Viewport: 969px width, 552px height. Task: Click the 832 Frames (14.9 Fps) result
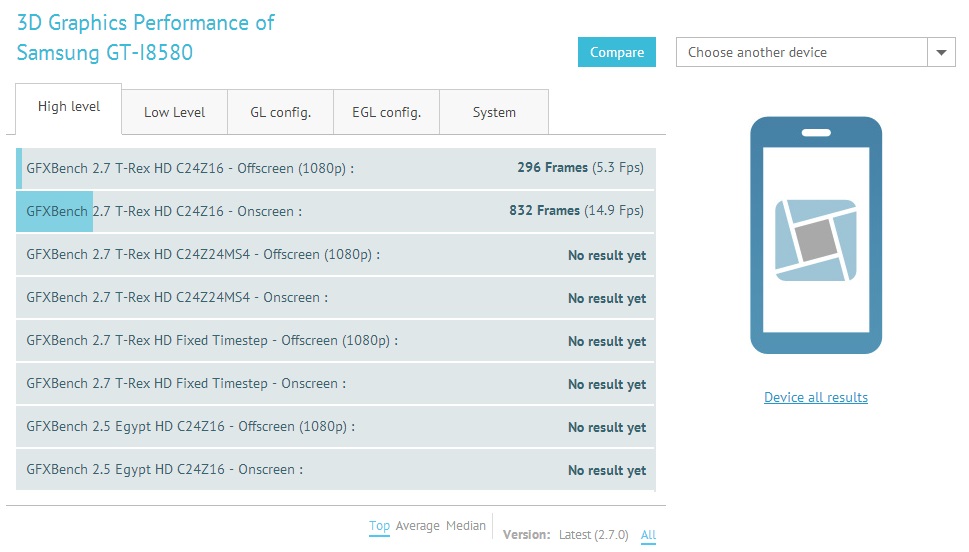tap(576, 211)
